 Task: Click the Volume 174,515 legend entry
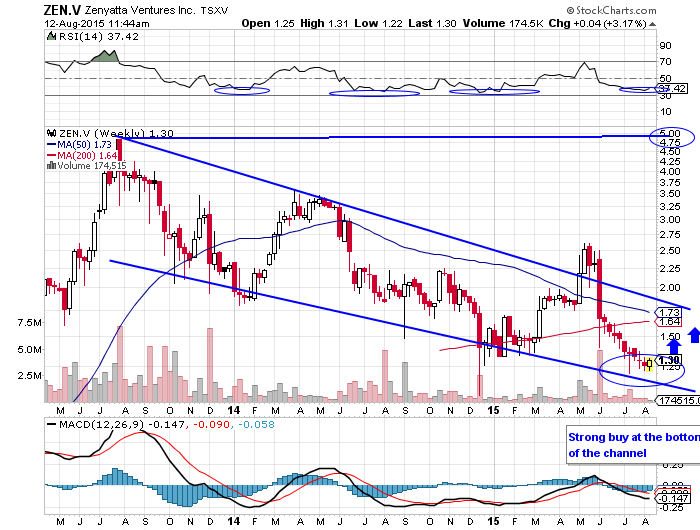click(x=92, y=166)
